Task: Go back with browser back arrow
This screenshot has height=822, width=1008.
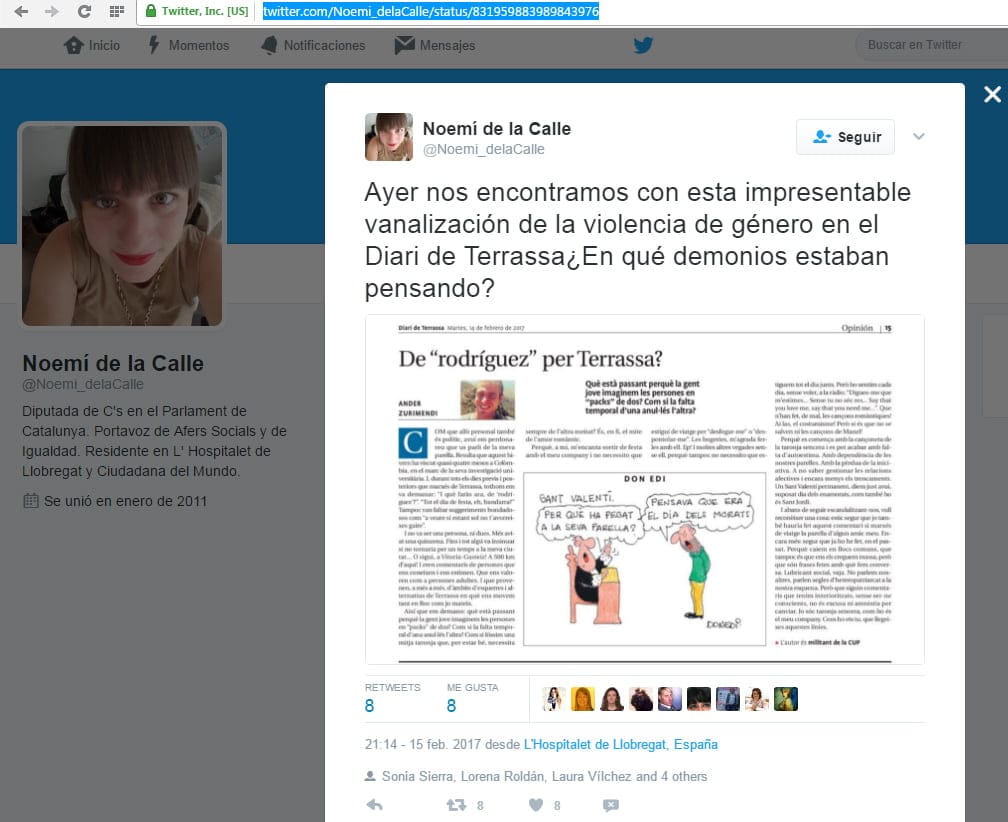Action: 21,12
